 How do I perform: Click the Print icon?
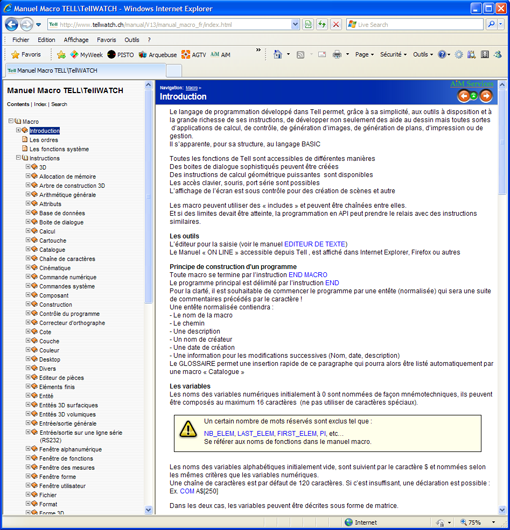[337, 54]
